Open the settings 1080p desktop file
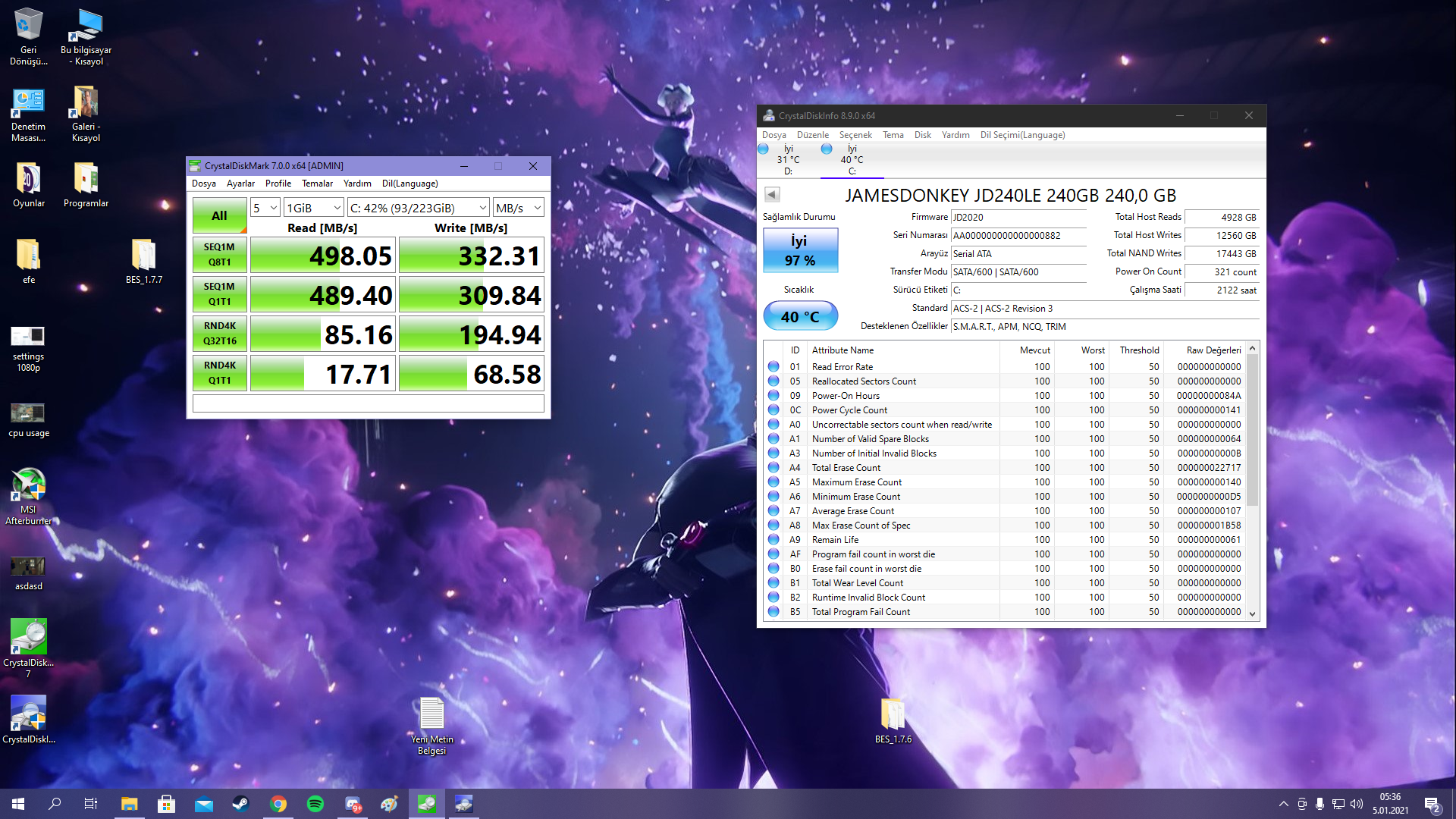 pyautogui.click(x=28, y=348)
